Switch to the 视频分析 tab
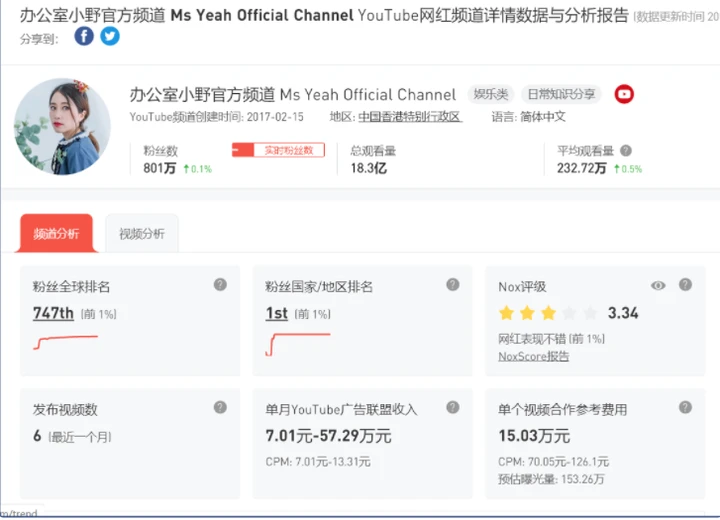 (142, 233)
